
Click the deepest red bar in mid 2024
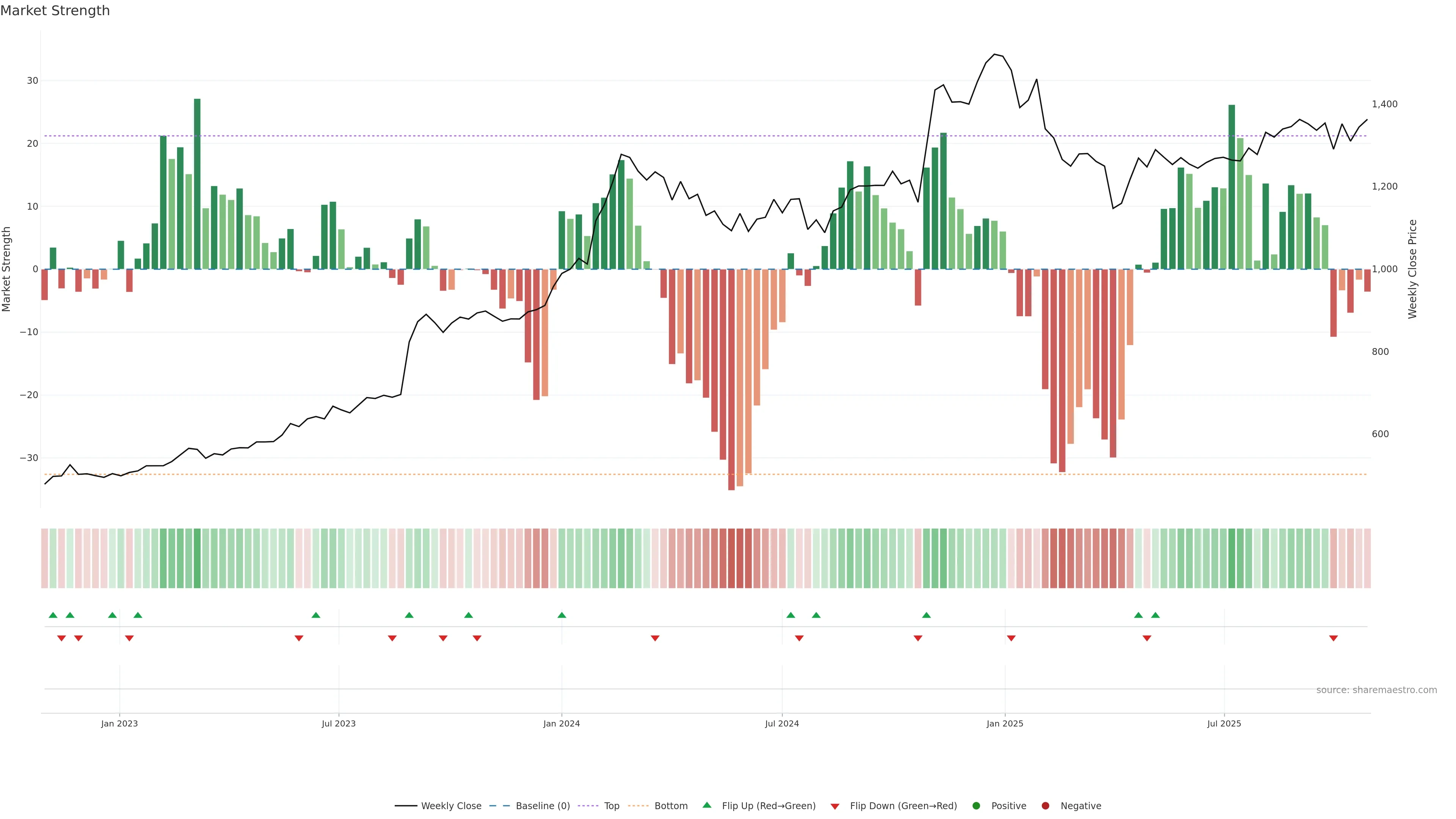731,379
